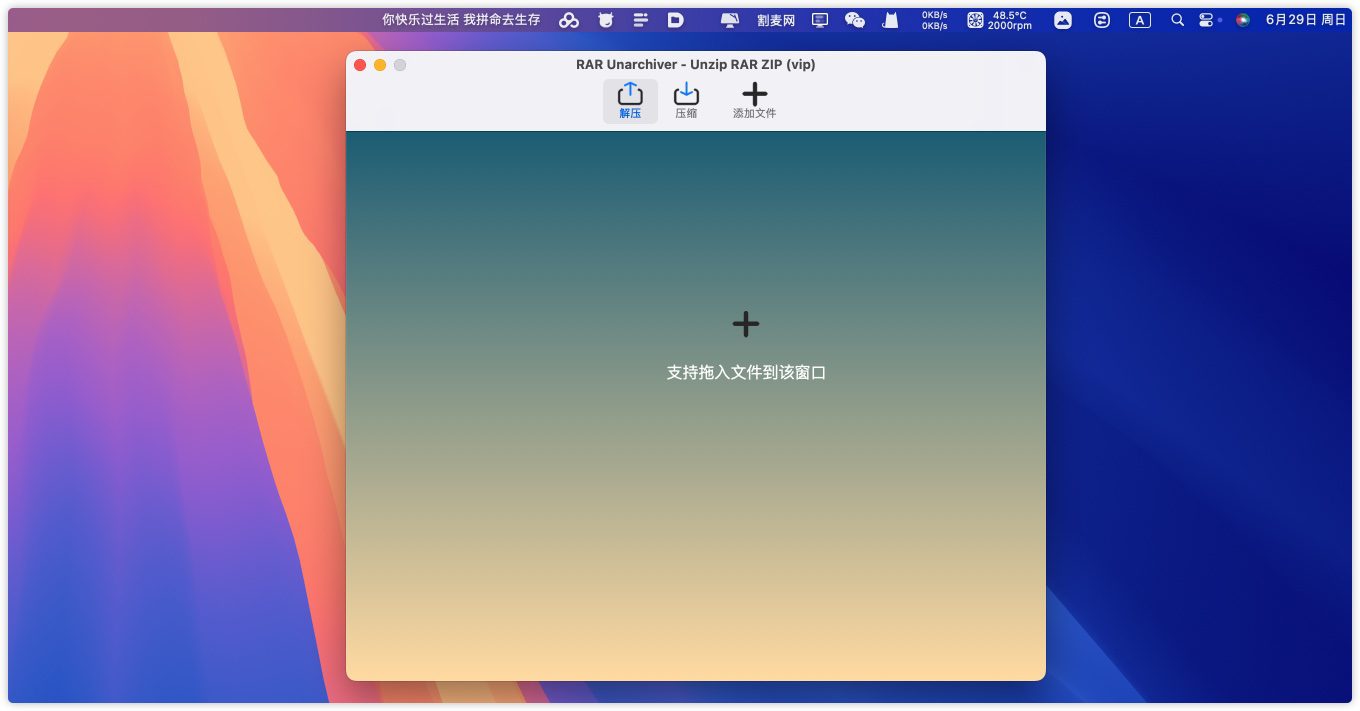Click the 添加文件 (add file) toolbar button
The width and height of the screenshot is (1360, 711).
click(x=754, y=101)
